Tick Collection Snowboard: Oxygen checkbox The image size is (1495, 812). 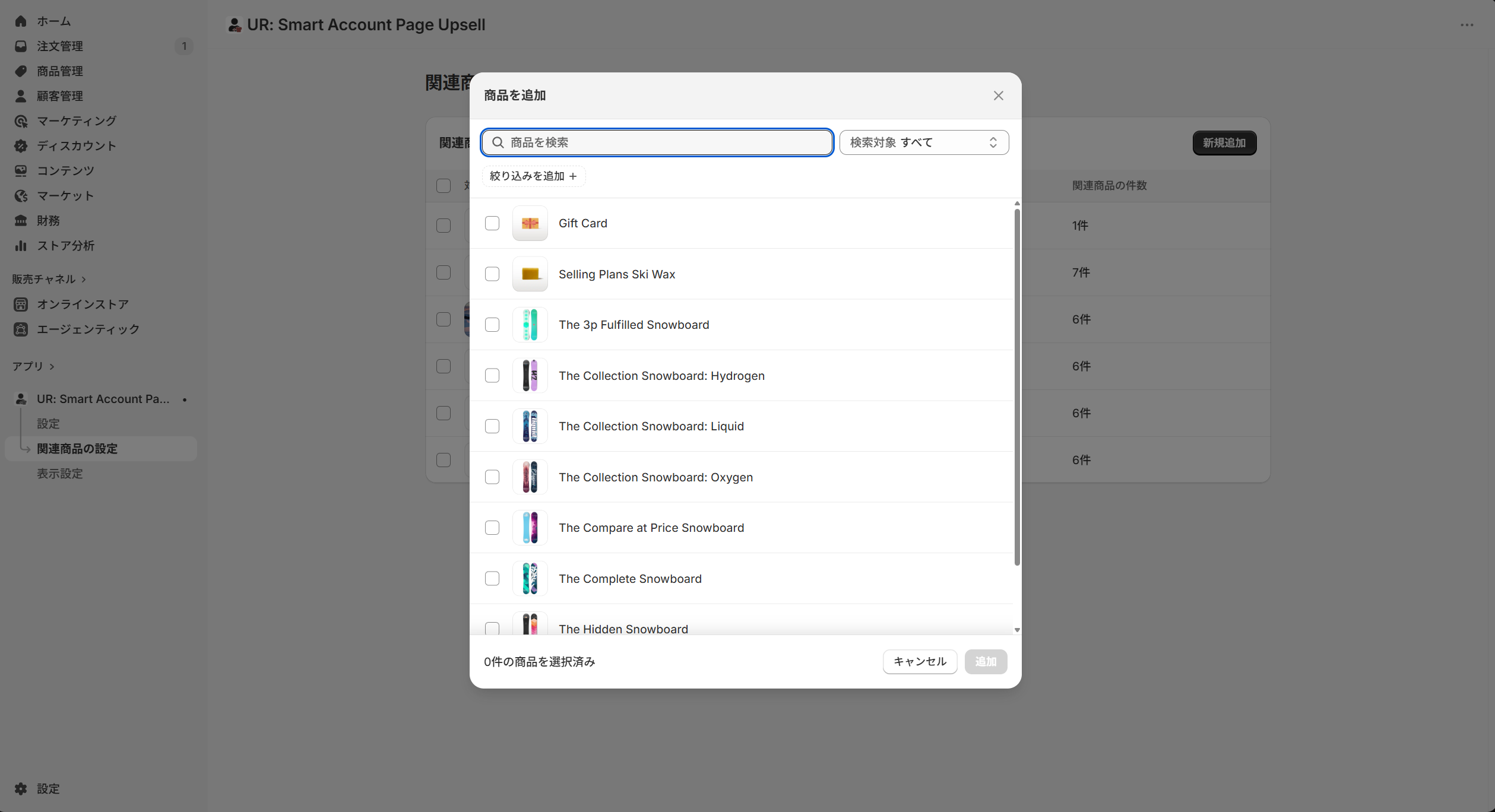coord(492,477)
